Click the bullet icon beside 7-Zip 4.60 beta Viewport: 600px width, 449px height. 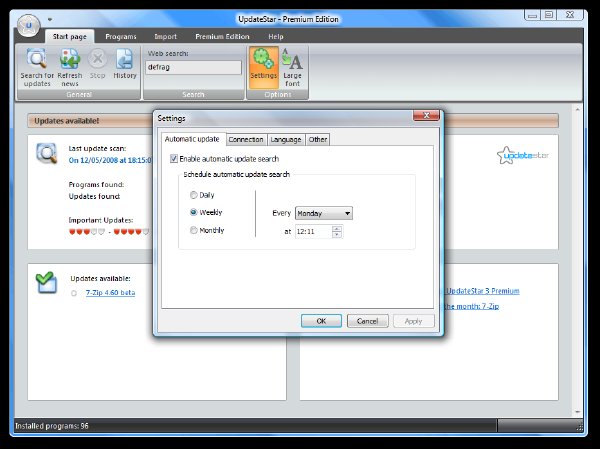click(x=74, y=293)
